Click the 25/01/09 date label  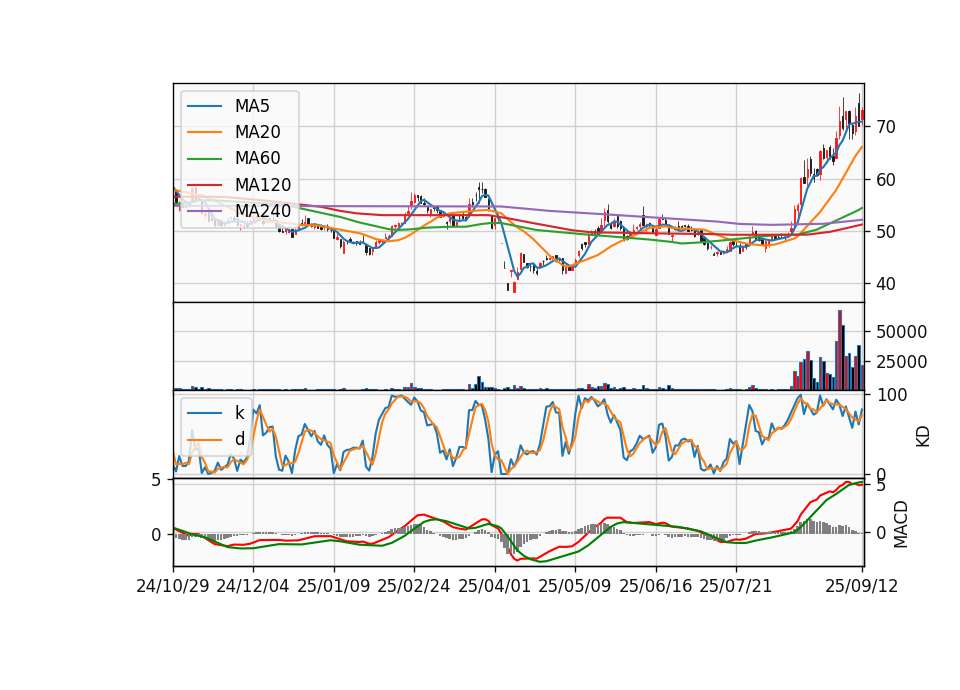(334, 586)
